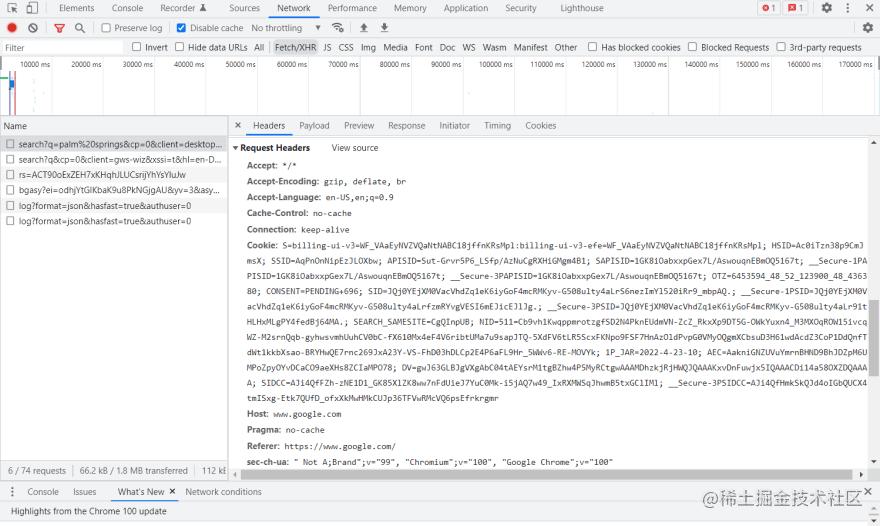This screenshot has width=880, height=526.
Task: Toggle the device toolbar icon
Action: pos(34,8)
